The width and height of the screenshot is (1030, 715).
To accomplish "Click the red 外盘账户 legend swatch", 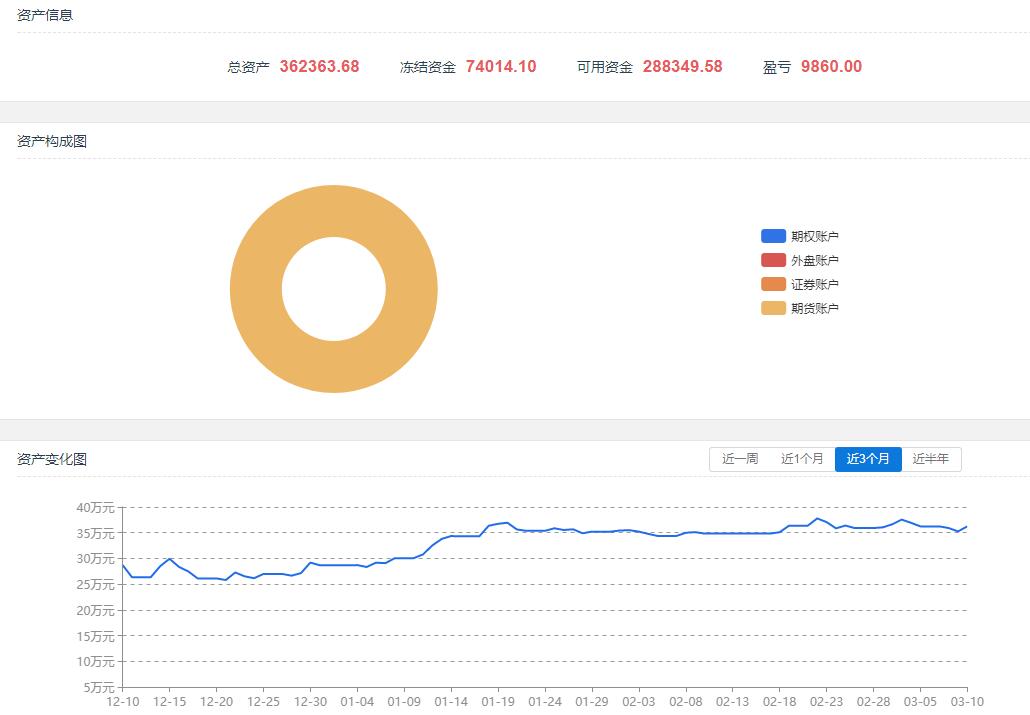I will 773,260.
